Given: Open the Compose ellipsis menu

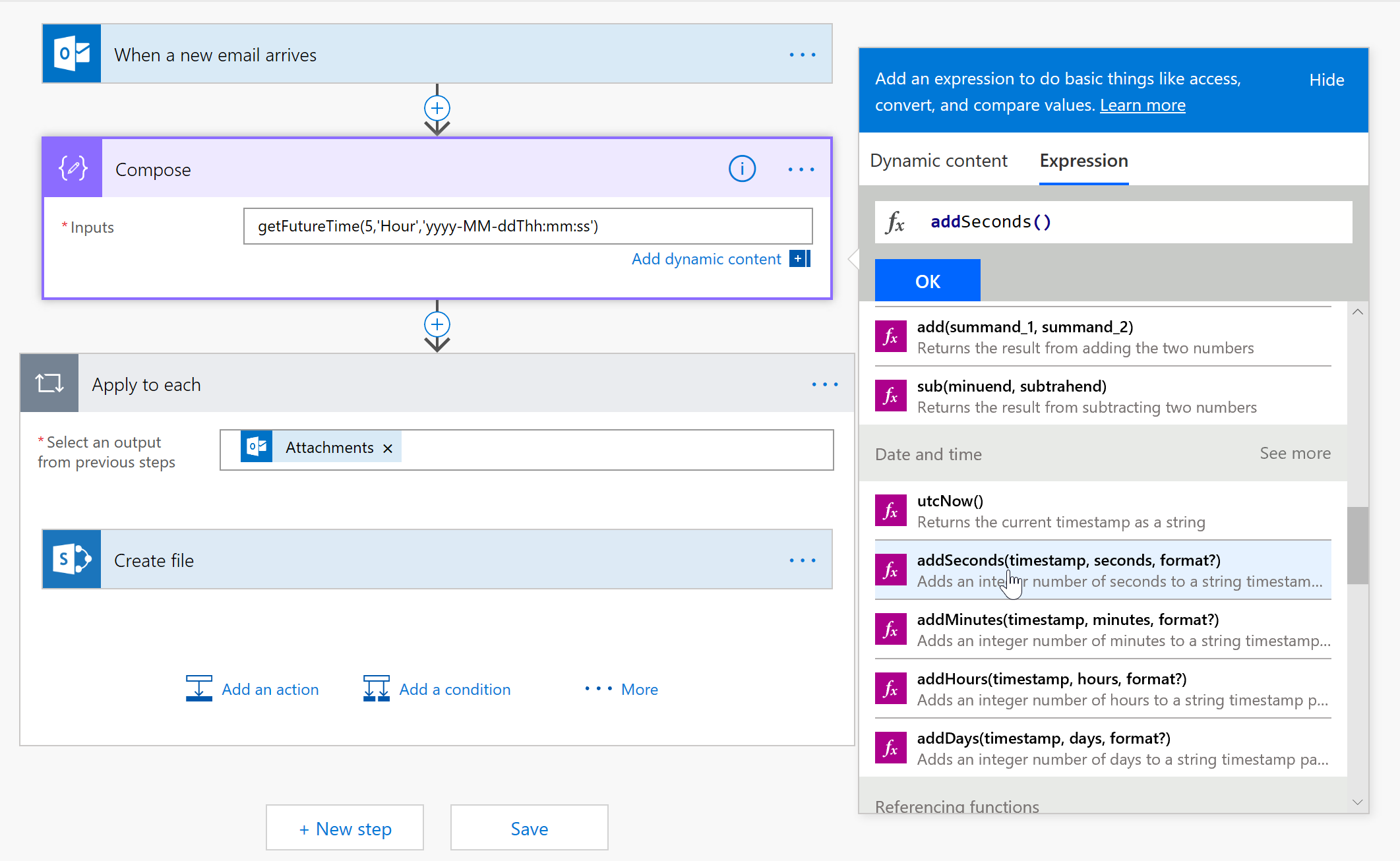Looking at the screenshot, I should [x=800, y=169].
